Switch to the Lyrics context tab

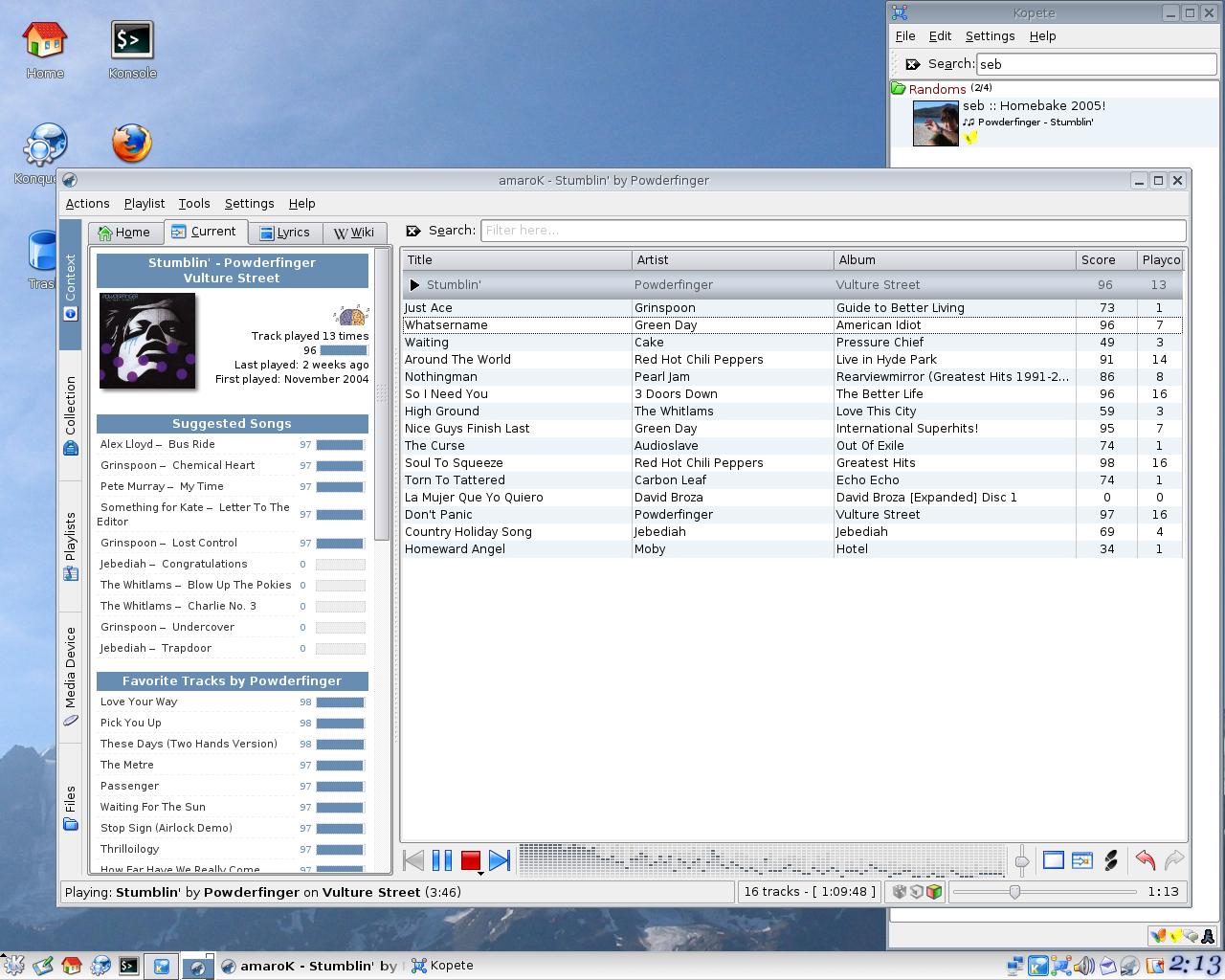click(x=285, y=233)
